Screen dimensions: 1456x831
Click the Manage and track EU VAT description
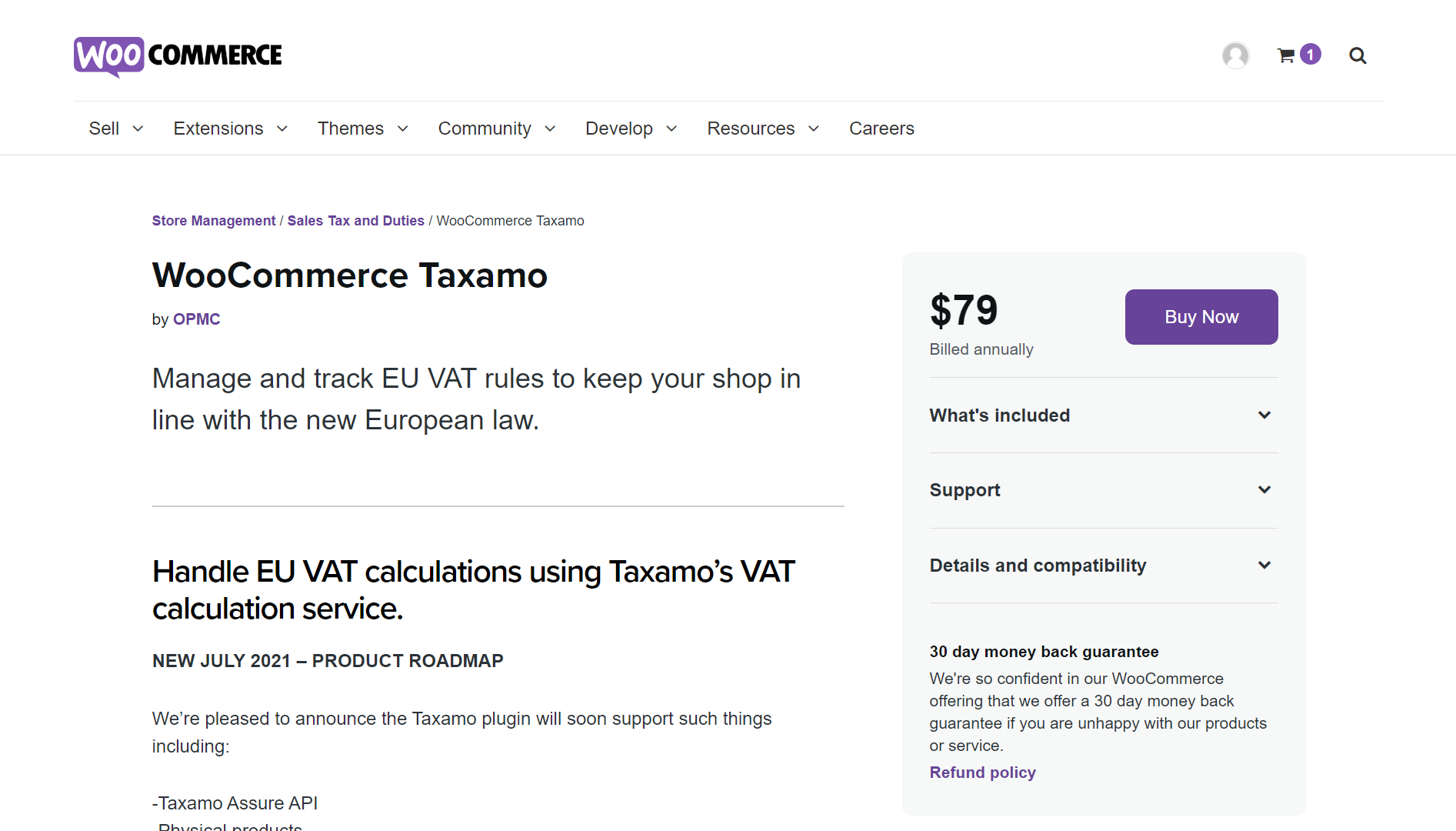(477, 399)
